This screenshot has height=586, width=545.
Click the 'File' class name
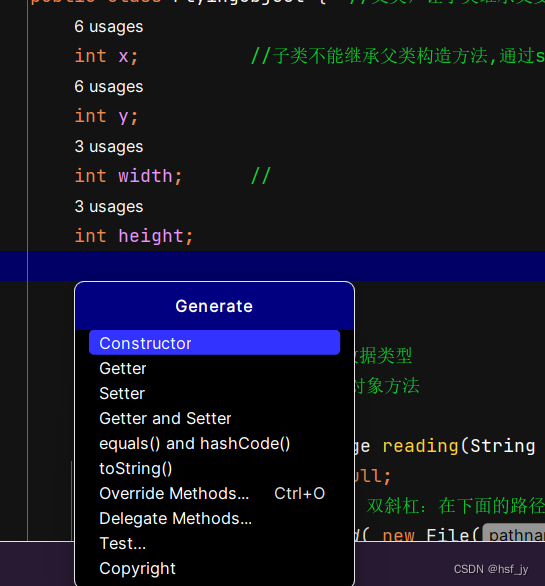click(x=448, y=534)
